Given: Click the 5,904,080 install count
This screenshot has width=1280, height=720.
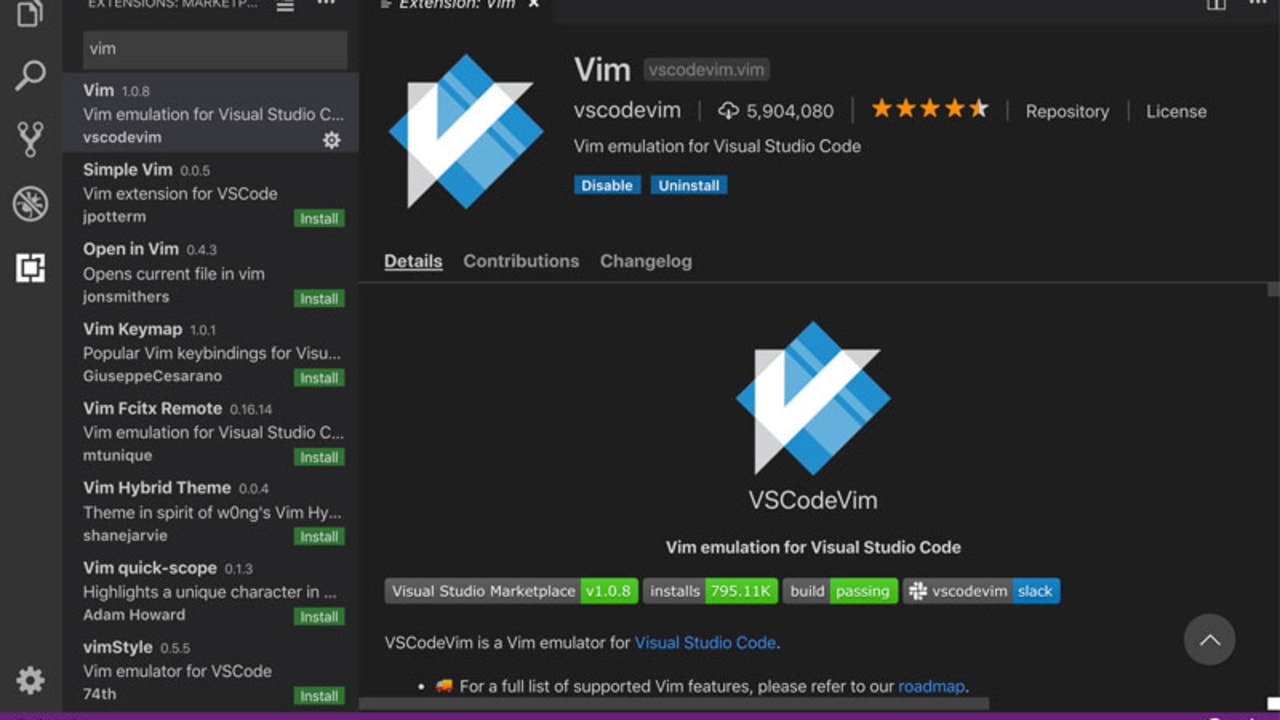Looking at the screenshot, I should (x=790, y=111).
